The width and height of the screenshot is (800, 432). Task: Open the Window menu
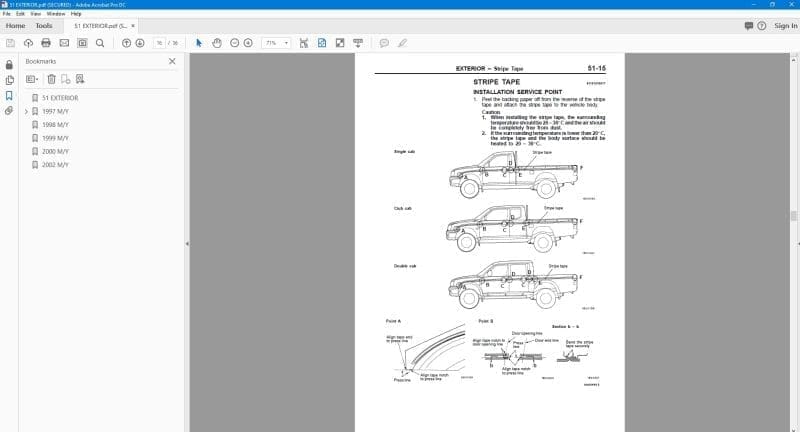point(56,14)
